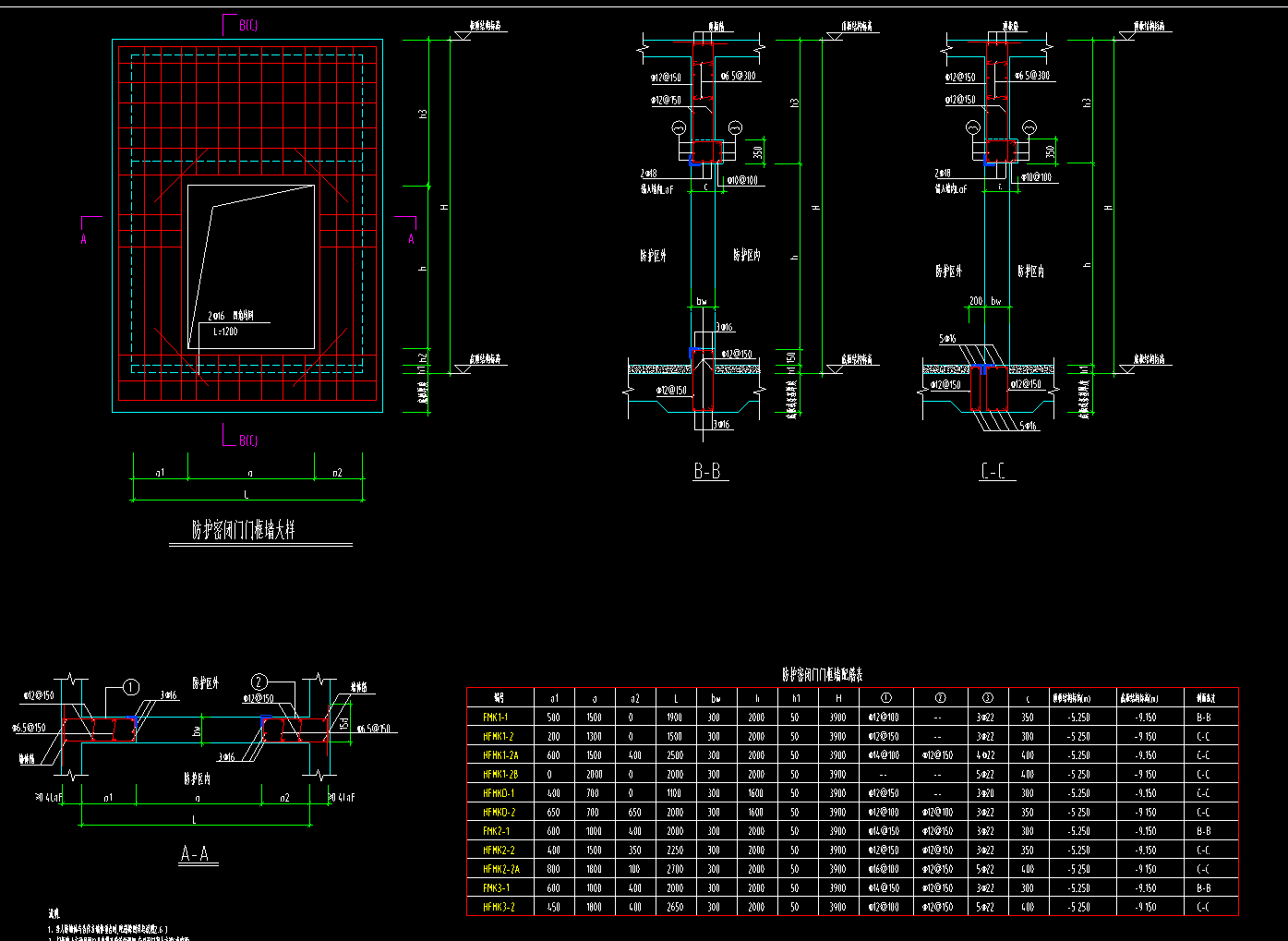Select the HFMK2-2 row label

coord(499,851)
